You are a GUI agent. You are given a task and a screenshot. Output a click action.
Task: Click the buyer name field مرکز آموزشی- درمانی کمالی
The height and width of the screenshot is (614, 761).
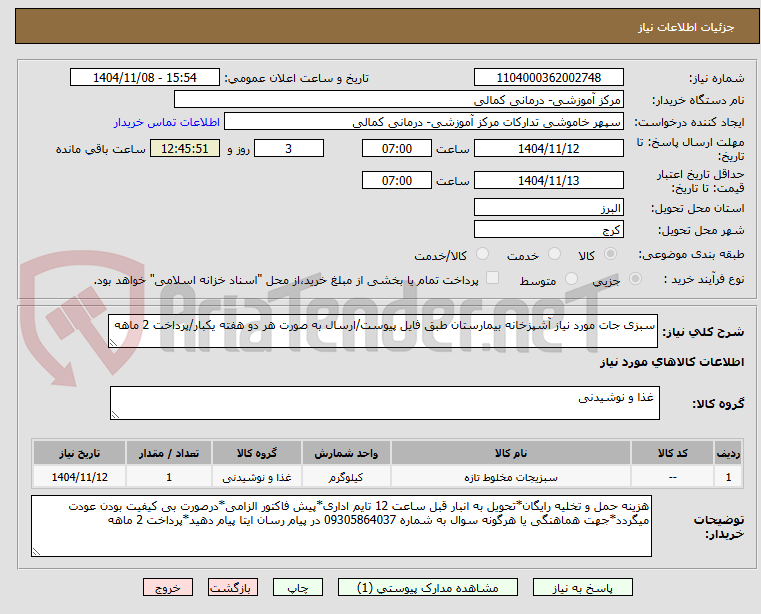(398, 100)
